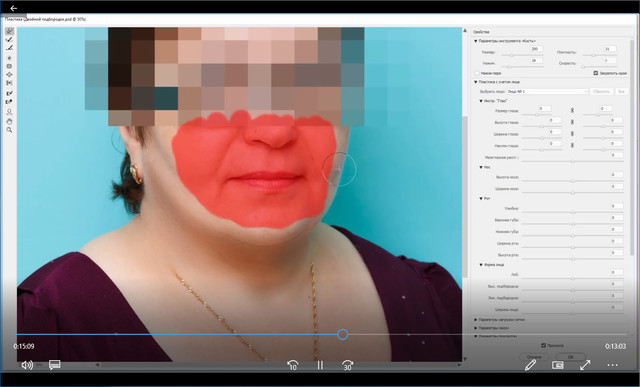Adjust the Улыбка smile slider
This screenshot has height=387, width=640.
pyautogui.click(x=573, y=213)
